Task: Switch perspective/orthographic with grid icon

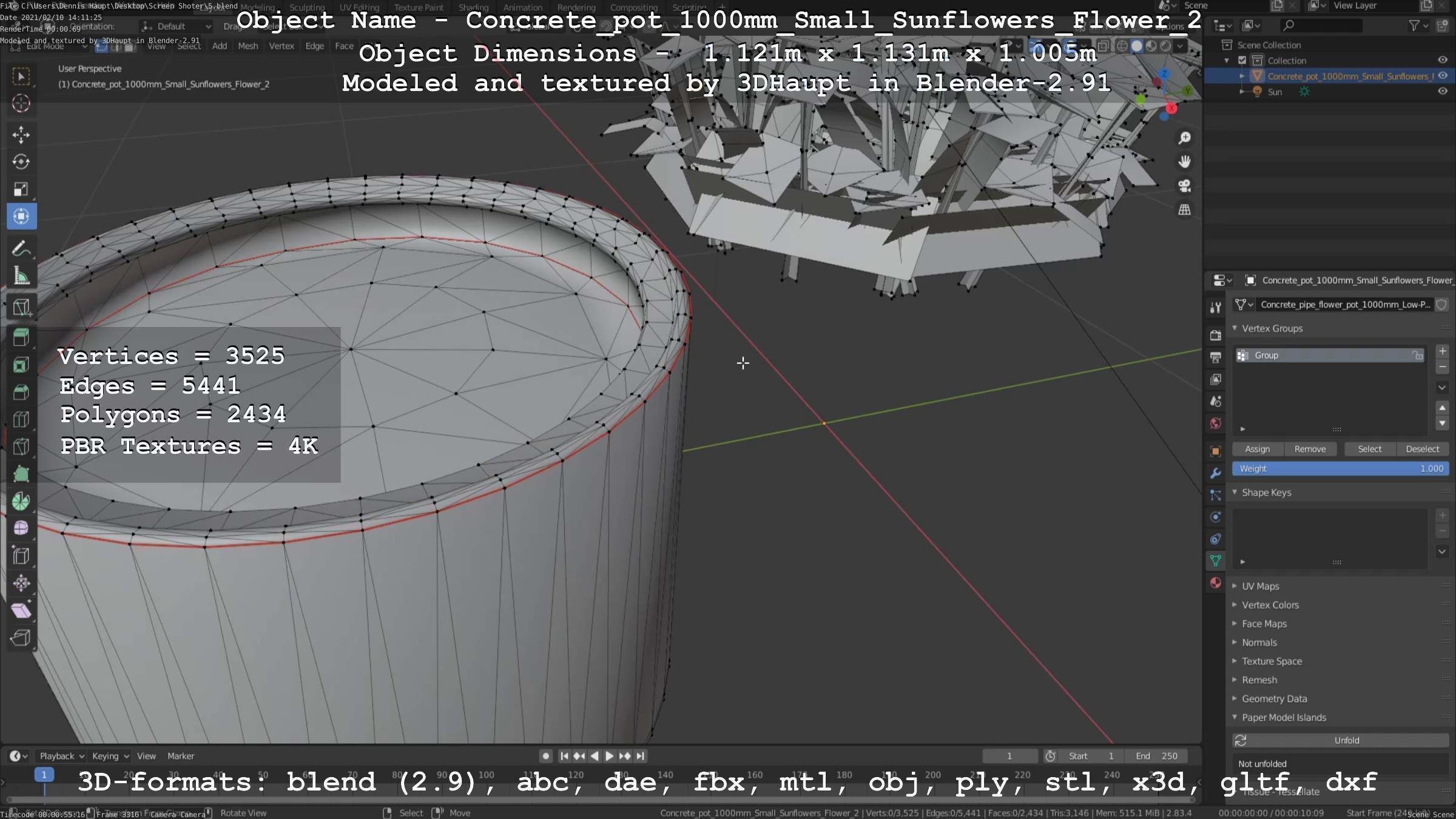Action: tap(1184, 210)
